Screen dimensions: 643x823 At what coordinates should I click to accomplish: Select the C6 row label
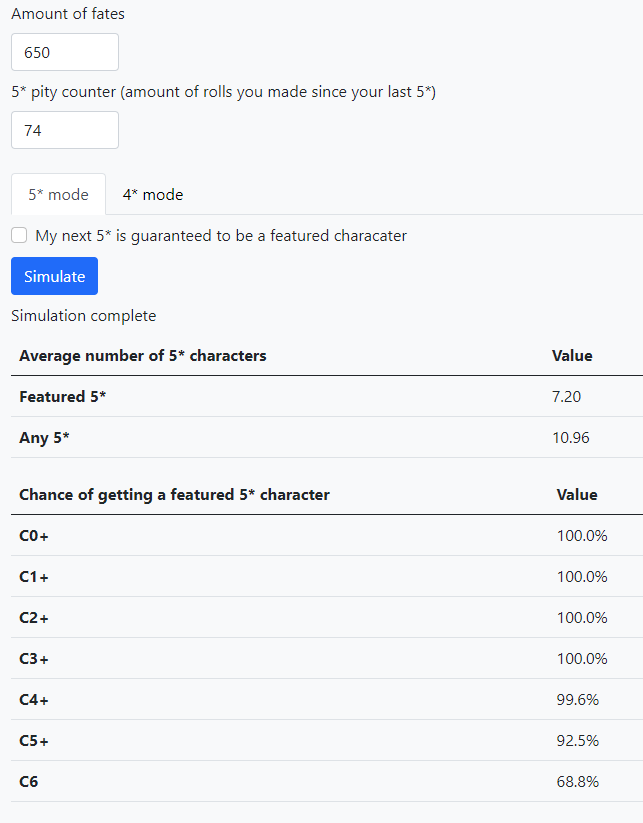[28, 781]
